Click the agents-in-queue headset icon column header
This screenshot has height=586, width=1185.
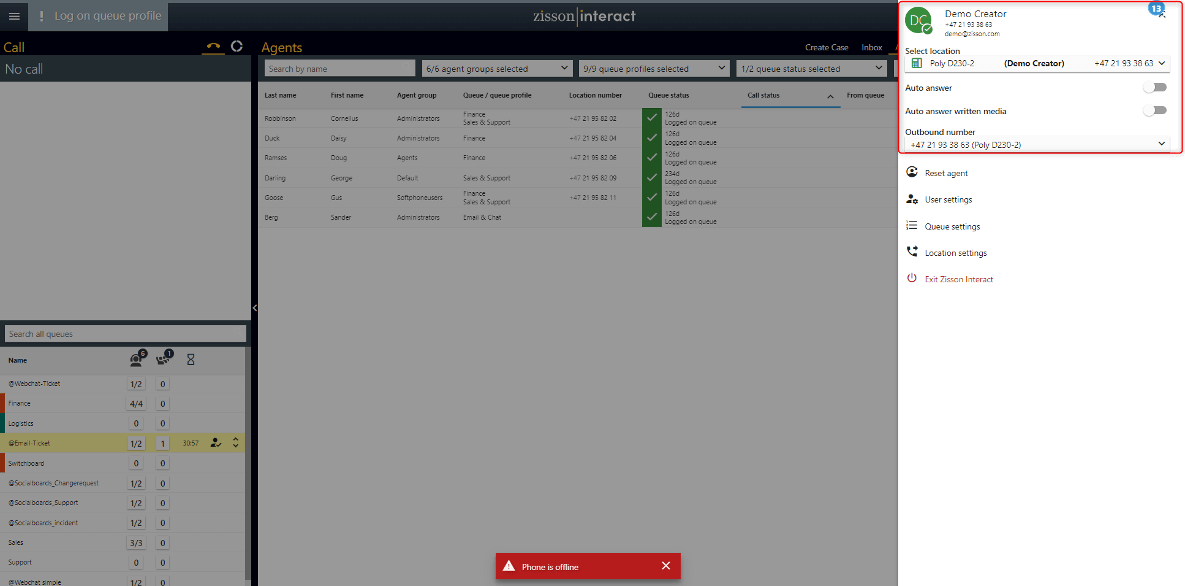click(x=135, y=359)
